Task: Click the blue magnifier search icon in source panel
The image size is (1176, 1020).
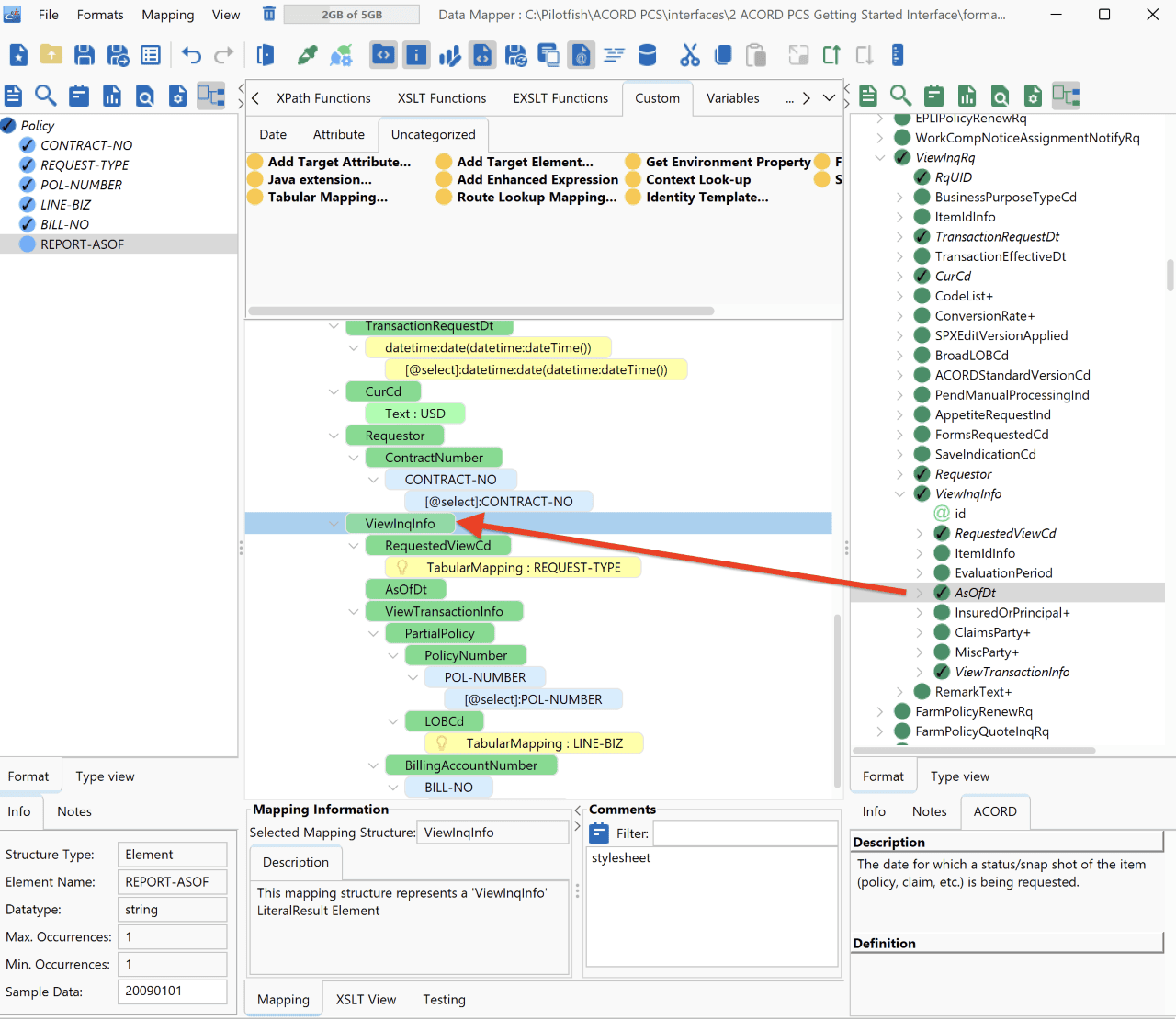Action: [x=46, y=96]
